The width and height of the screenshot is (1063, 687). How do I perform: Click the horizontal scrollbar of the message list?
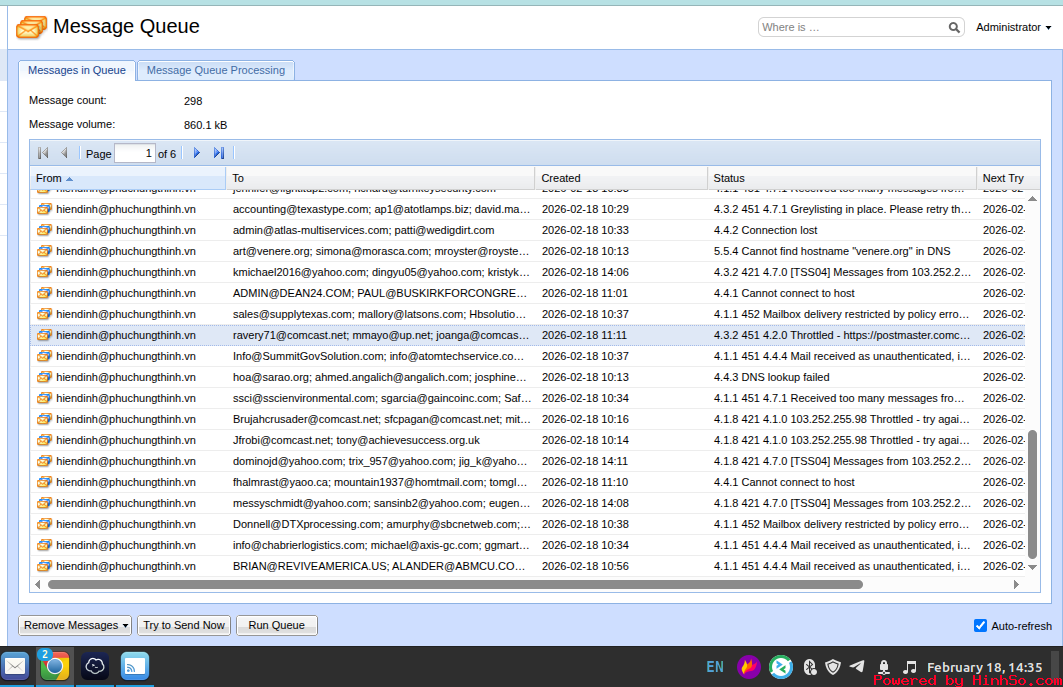pyautogui.click(x=455, y=584)
